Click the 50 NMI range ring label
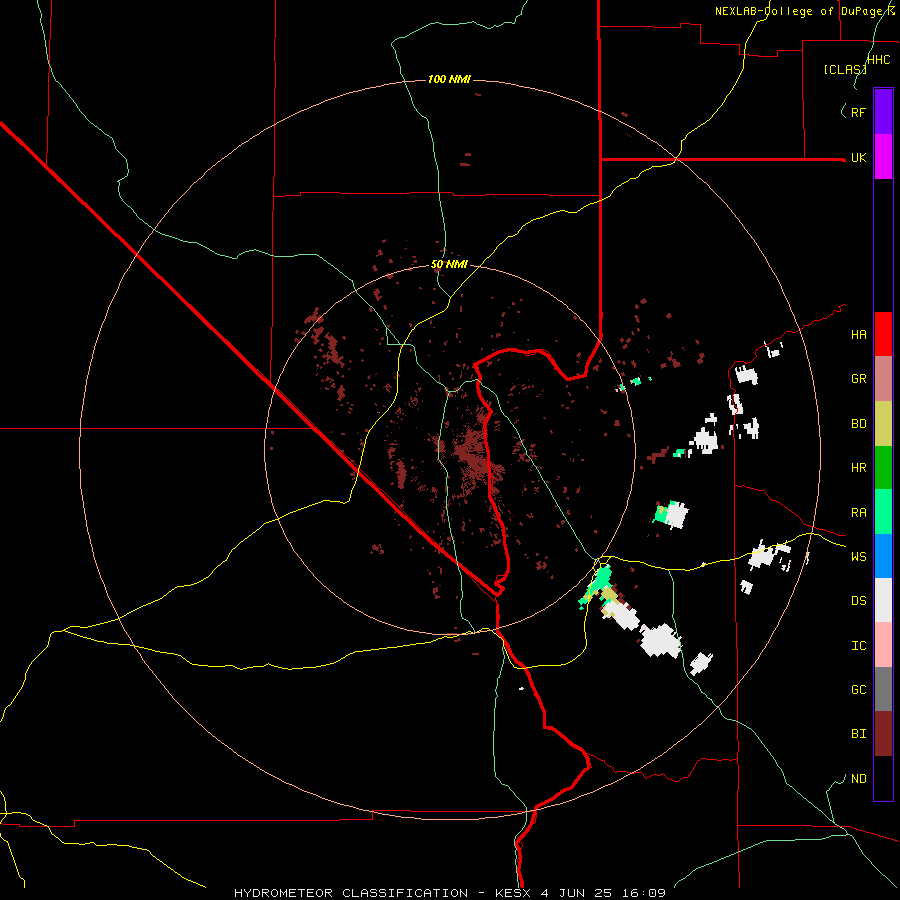The width and height of the screenshot is (900, 900). pos(449,265)
